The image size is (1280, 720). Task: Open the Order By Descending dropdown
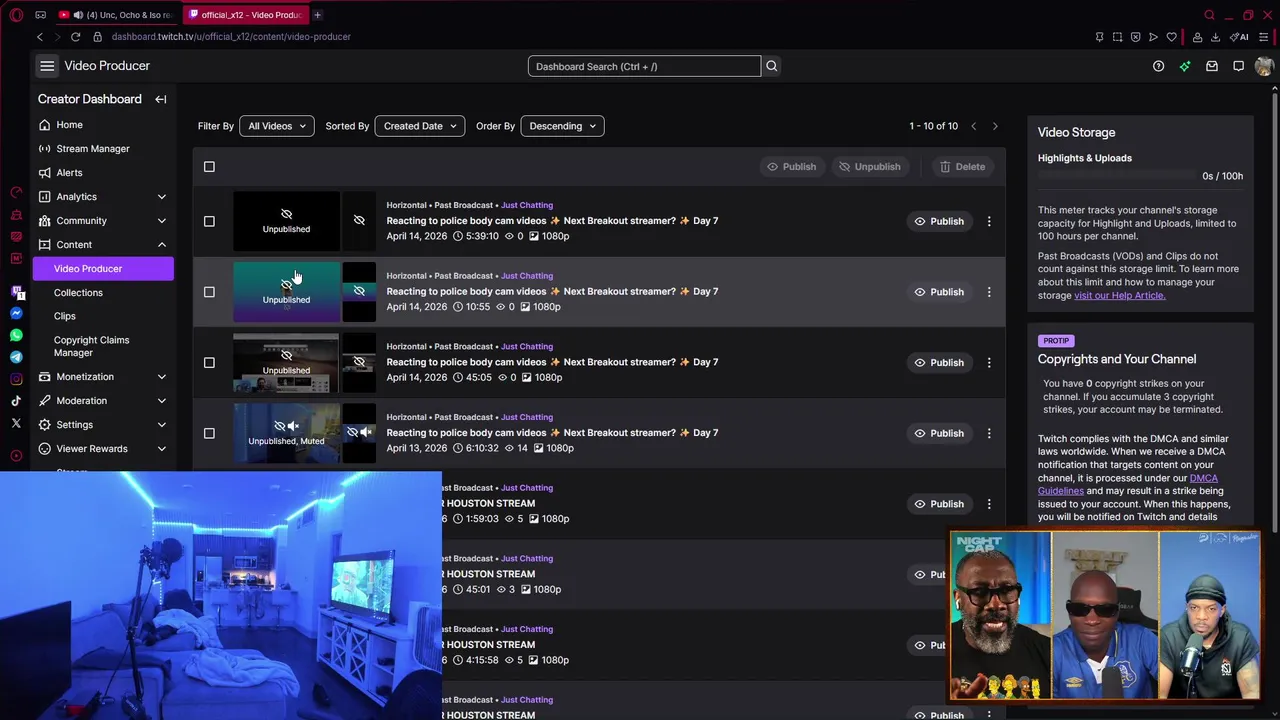(x=562, y=126)
